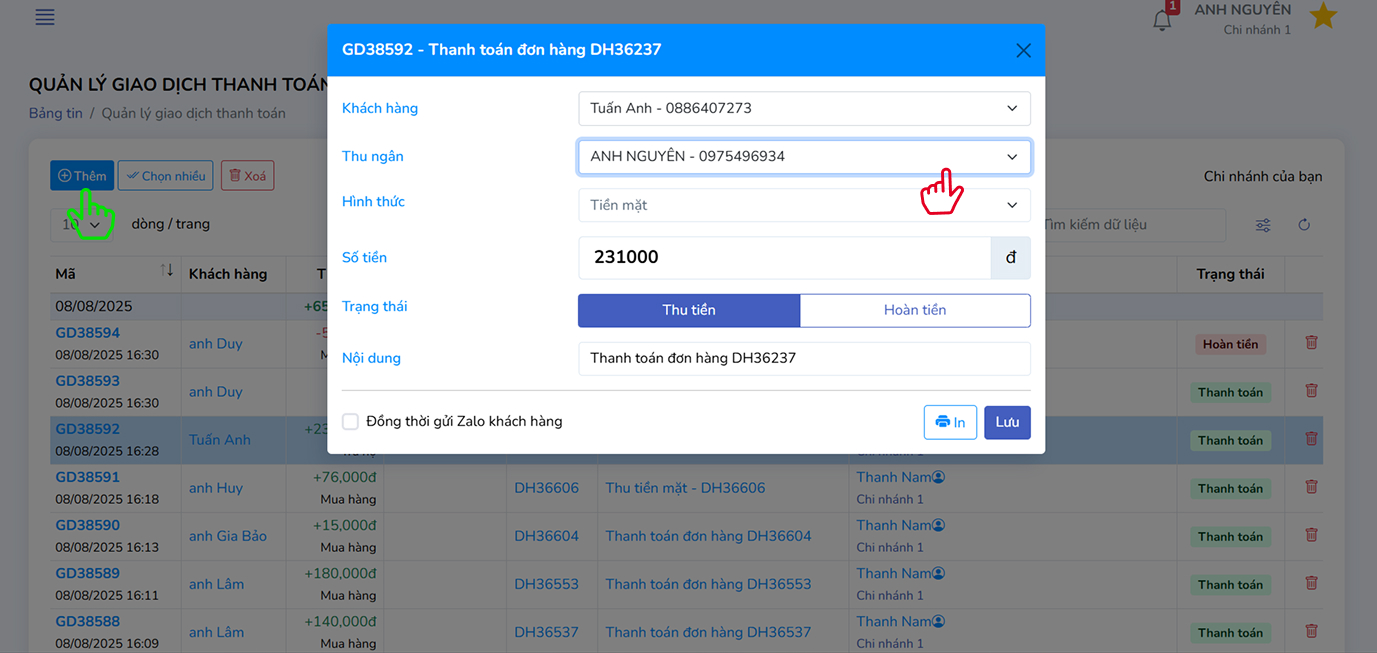The image size is (1377, 653).
Task: Expand the Khách hàng dropdown
Action: point(804,108)
